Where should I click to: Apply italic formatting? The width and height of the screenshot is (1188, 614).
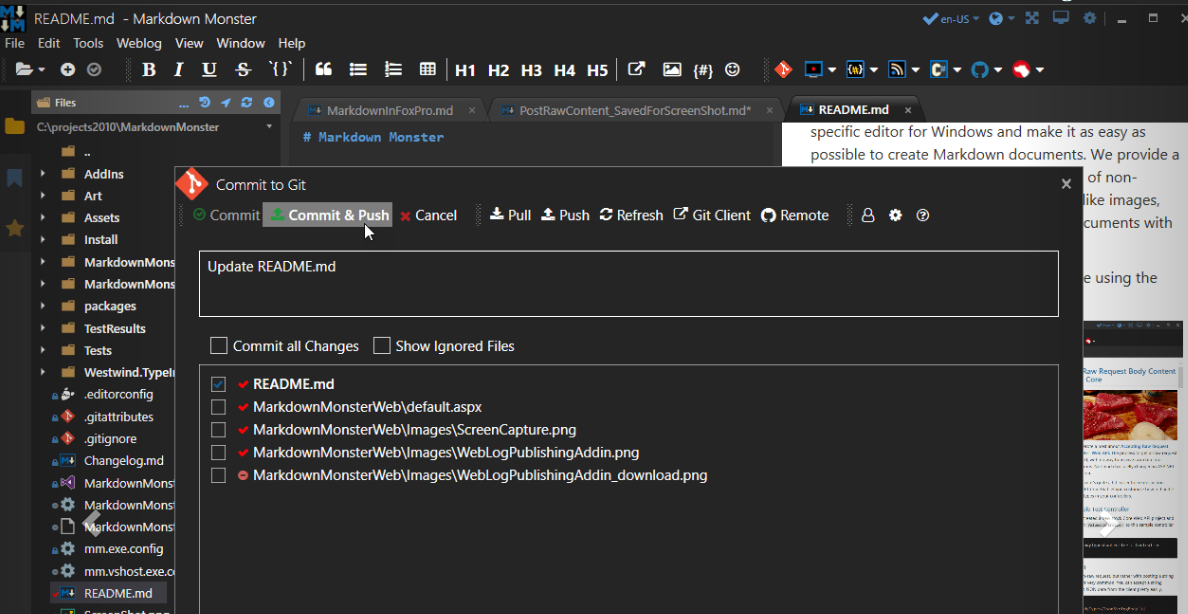179,70
